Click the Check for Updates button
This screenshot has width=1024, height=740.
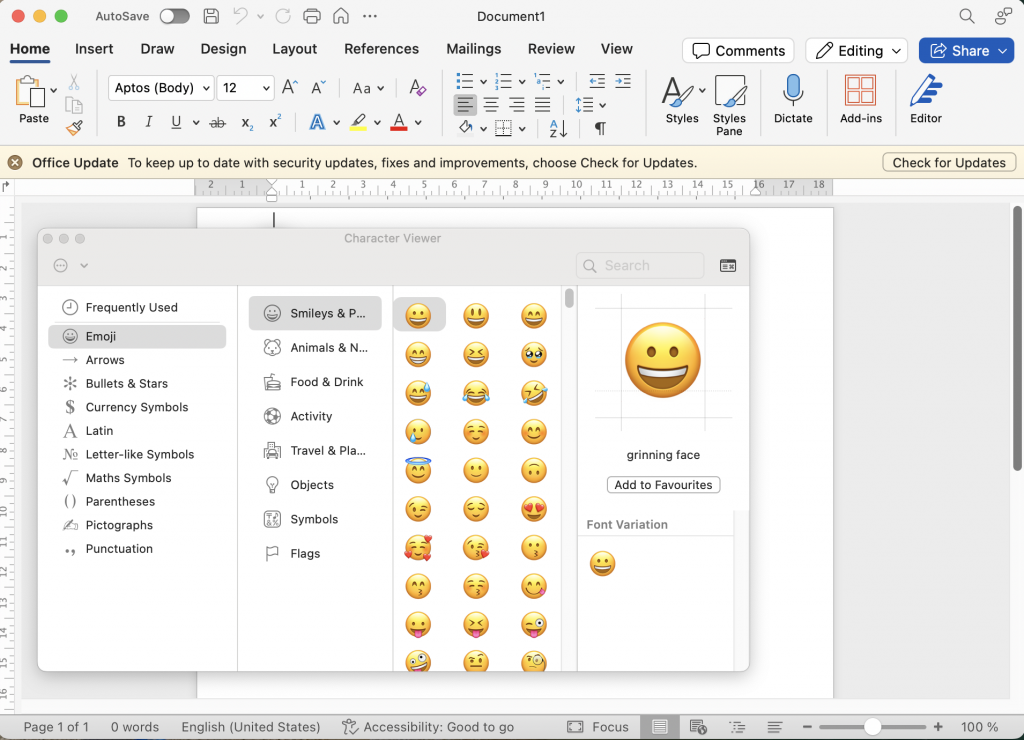point(949,163)
